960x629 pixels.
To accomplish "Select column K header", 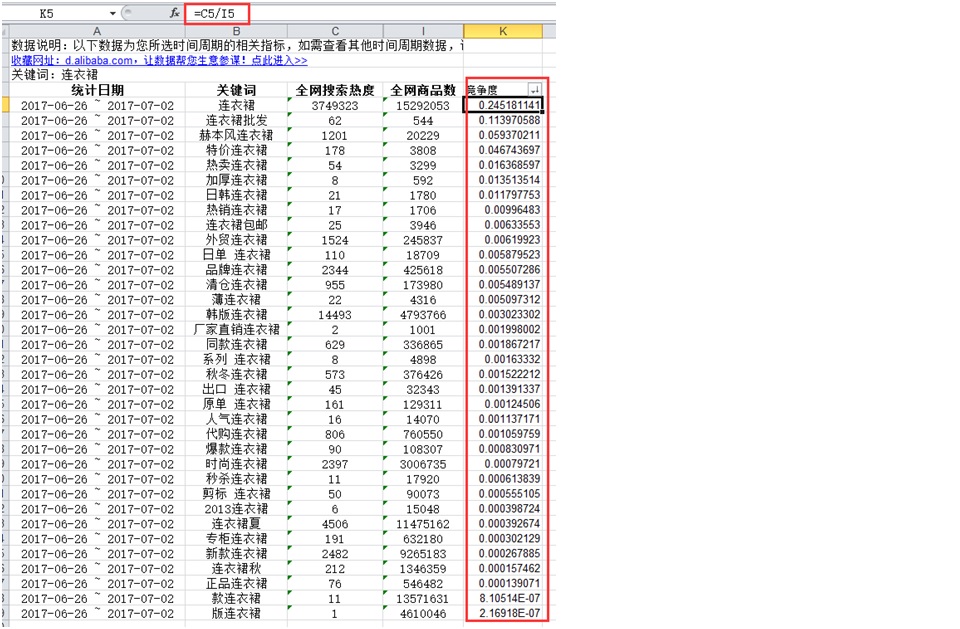I will point(503,31).
